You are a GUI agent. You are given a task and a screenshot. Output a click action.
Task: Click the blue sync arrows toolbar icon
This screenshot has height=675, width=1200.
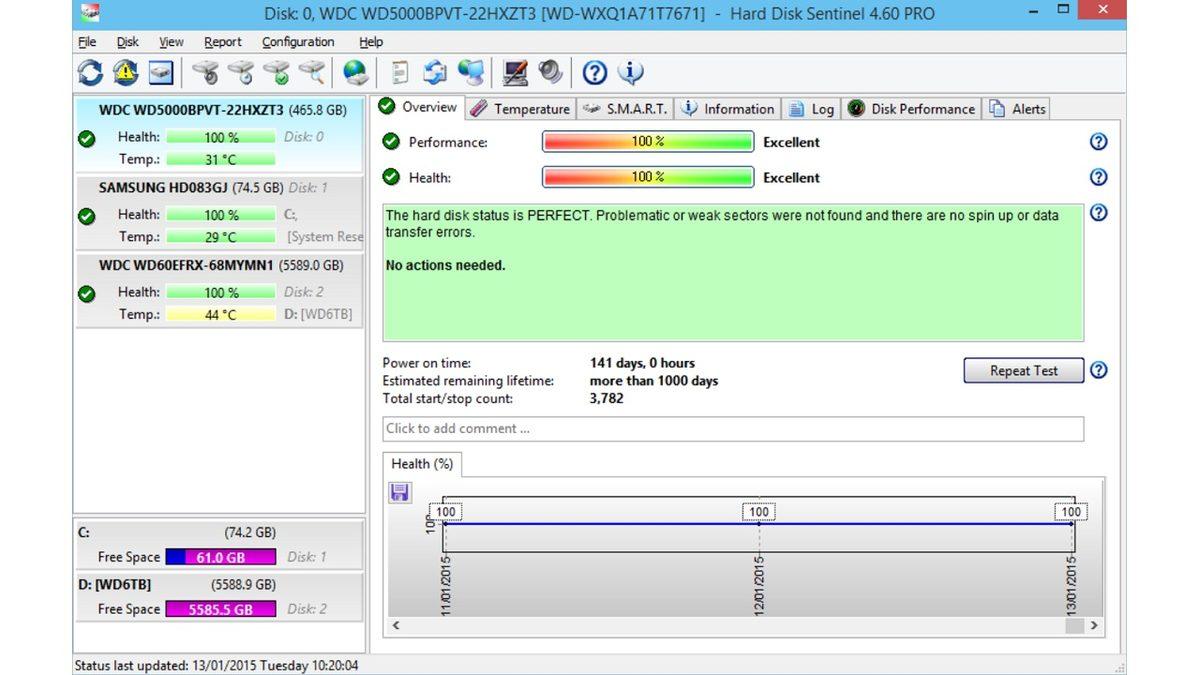pos(436,72)
